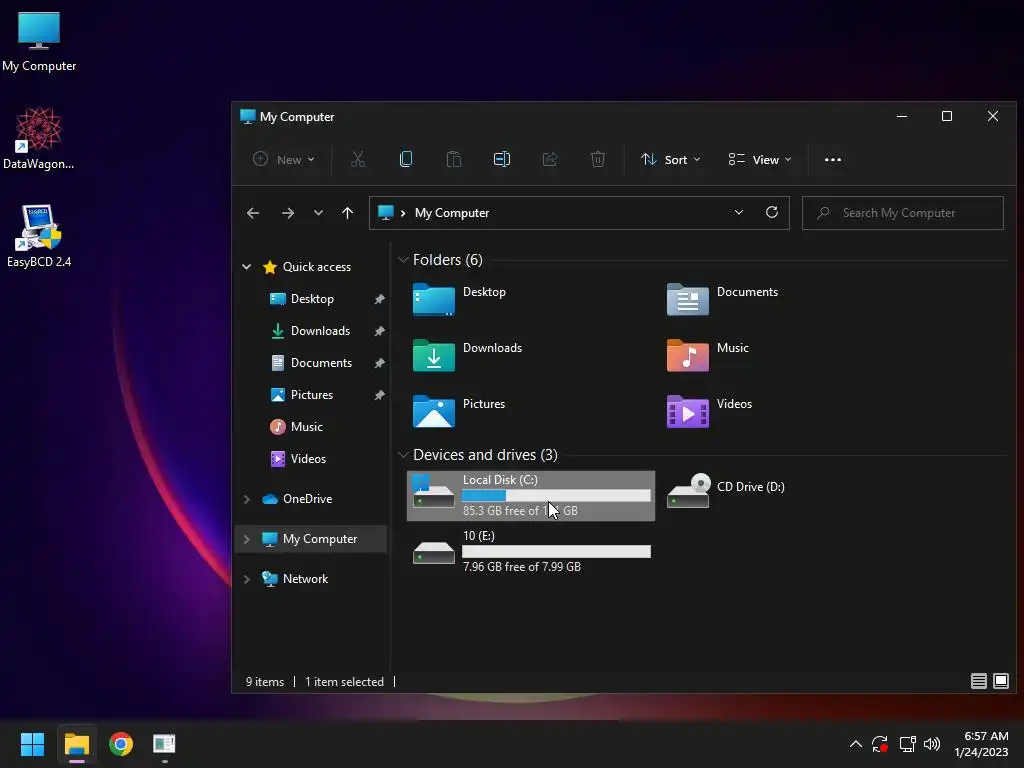Click OneDrive in the navigation pane

[x=307, y=499]
